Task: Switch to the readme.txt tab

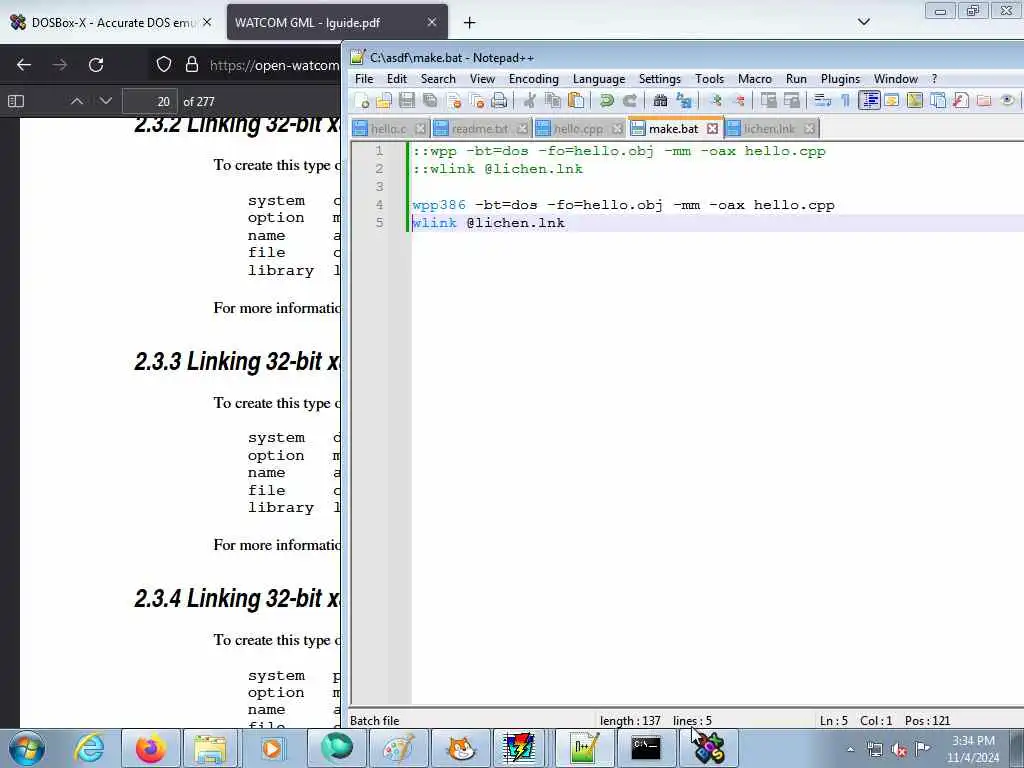Action: [x=479, y=129]
